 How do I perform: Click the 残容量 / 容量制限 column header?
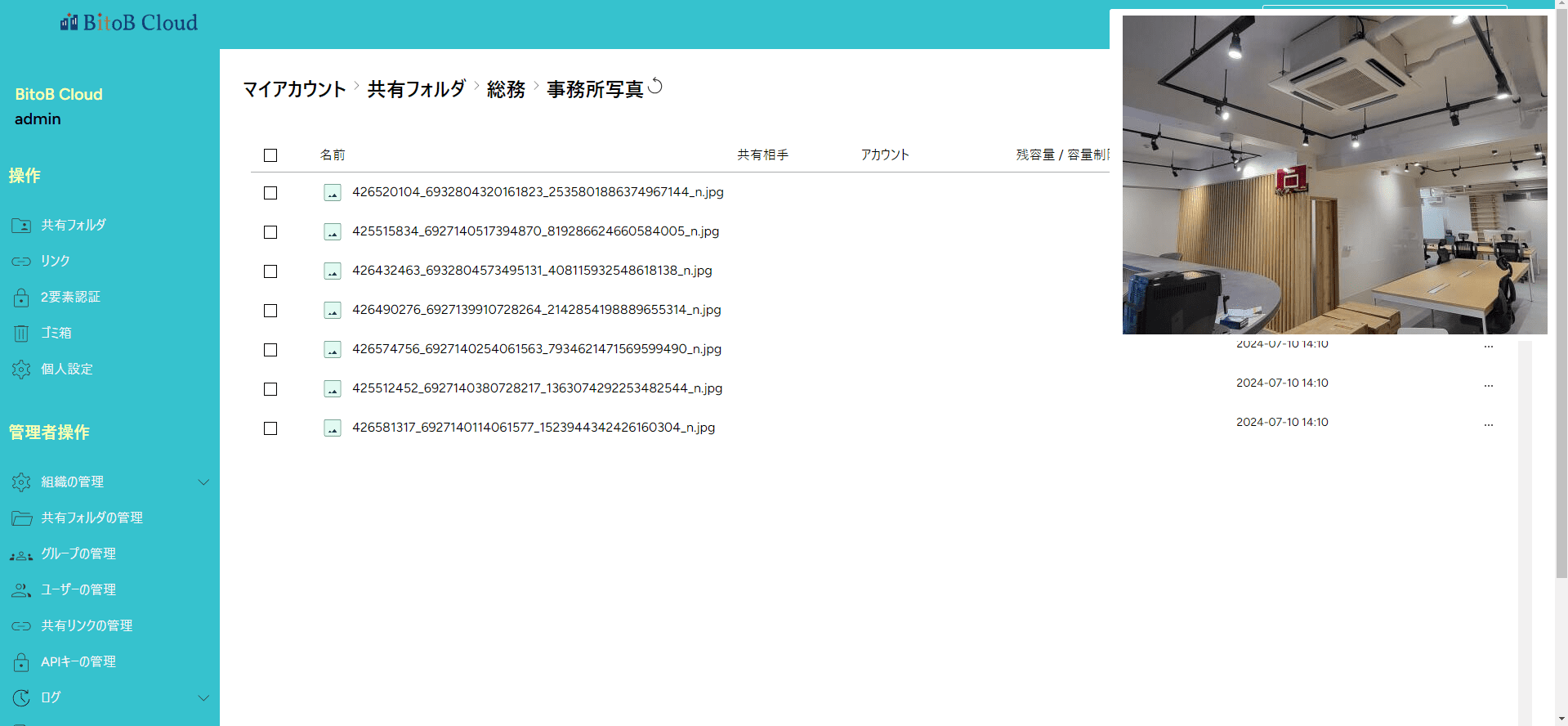(1062, 155)
